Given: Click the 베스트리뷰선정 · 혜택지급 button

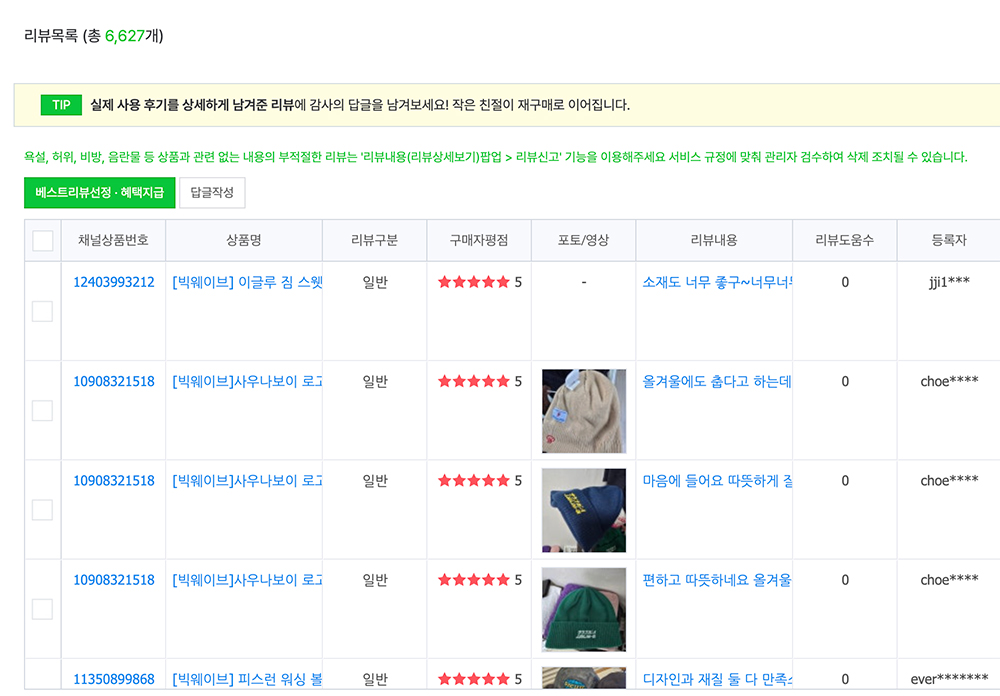Looking at the screenshot, I should (x=99, y=192).
